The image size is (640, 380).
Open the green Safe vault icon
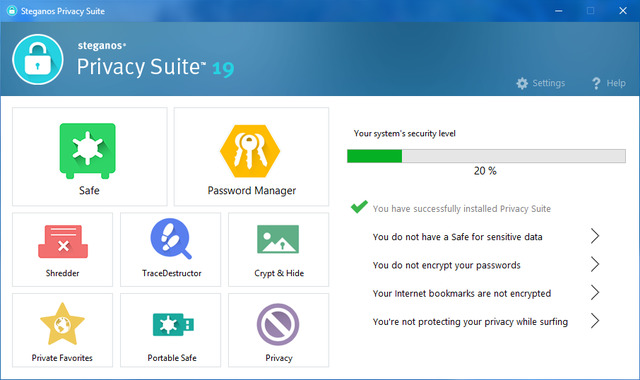tap(87, 151)
